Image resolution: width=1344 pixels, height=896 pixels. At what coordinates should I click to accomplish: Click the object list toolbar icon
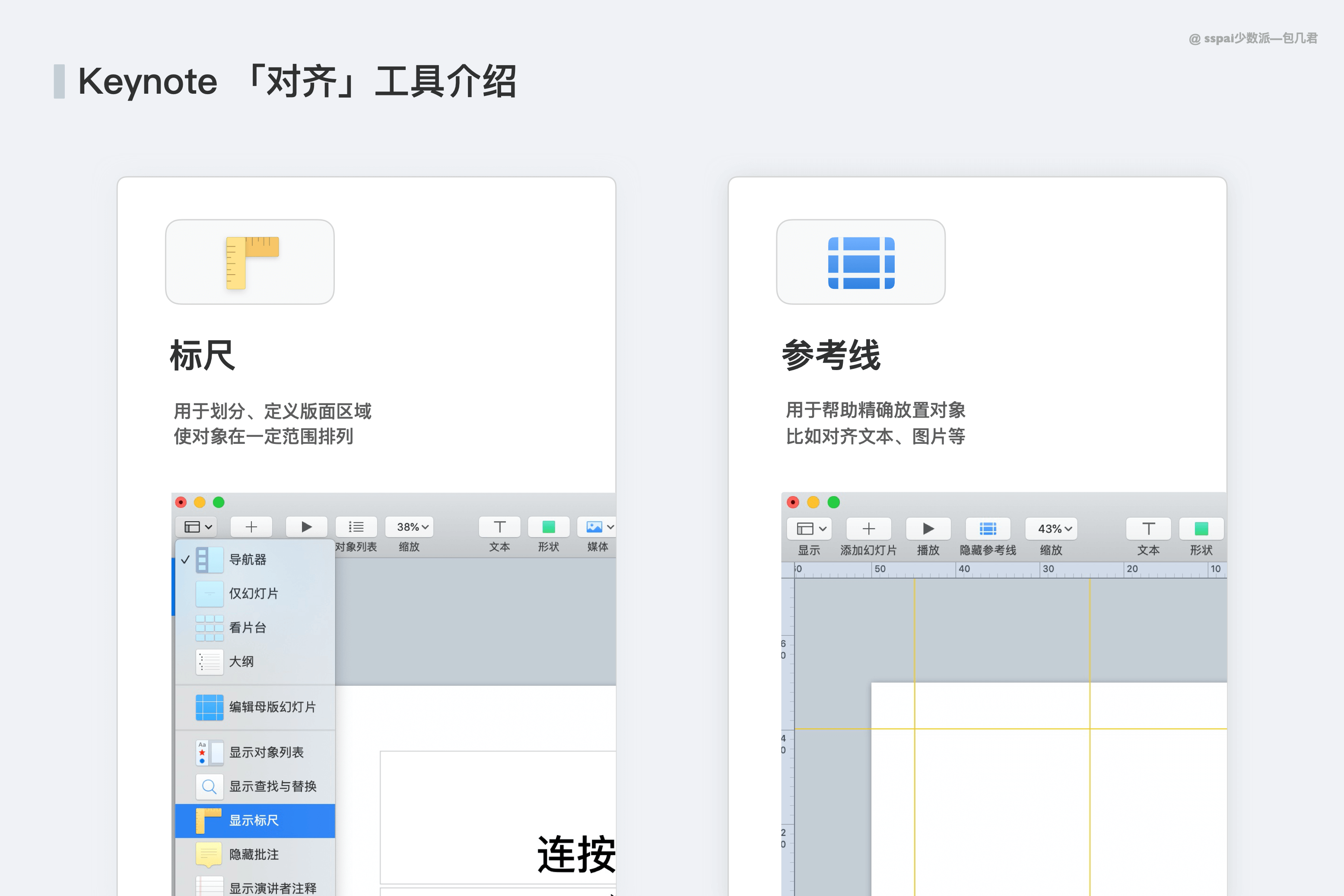[x=356, y=526]
